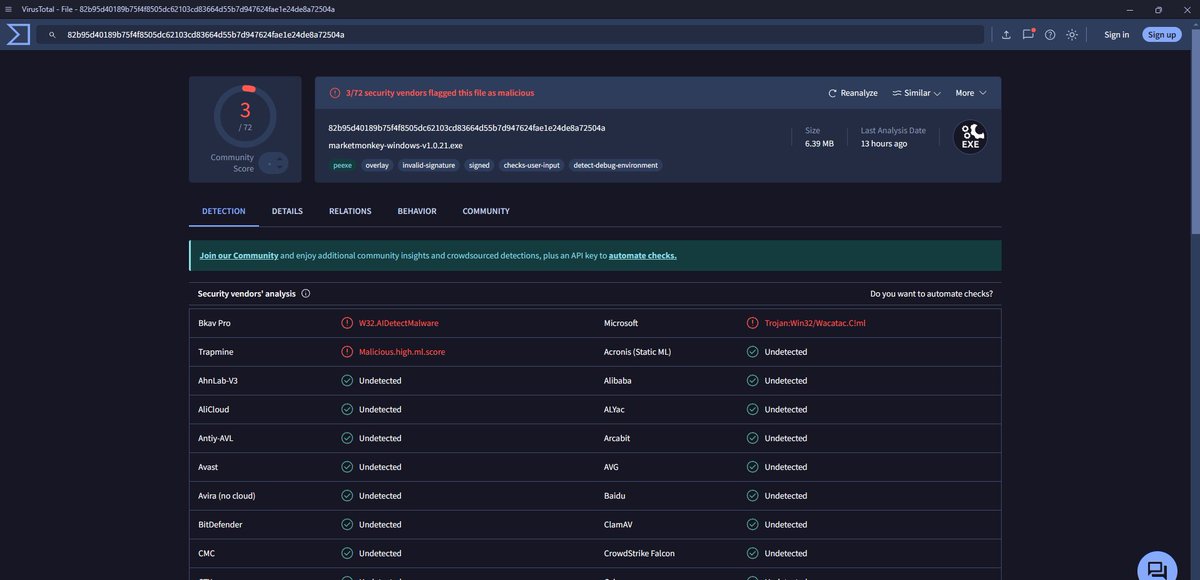Click the ALYac vendor name
The image size is (1200, 580).
pyautogui.click(x=614, y=410)
